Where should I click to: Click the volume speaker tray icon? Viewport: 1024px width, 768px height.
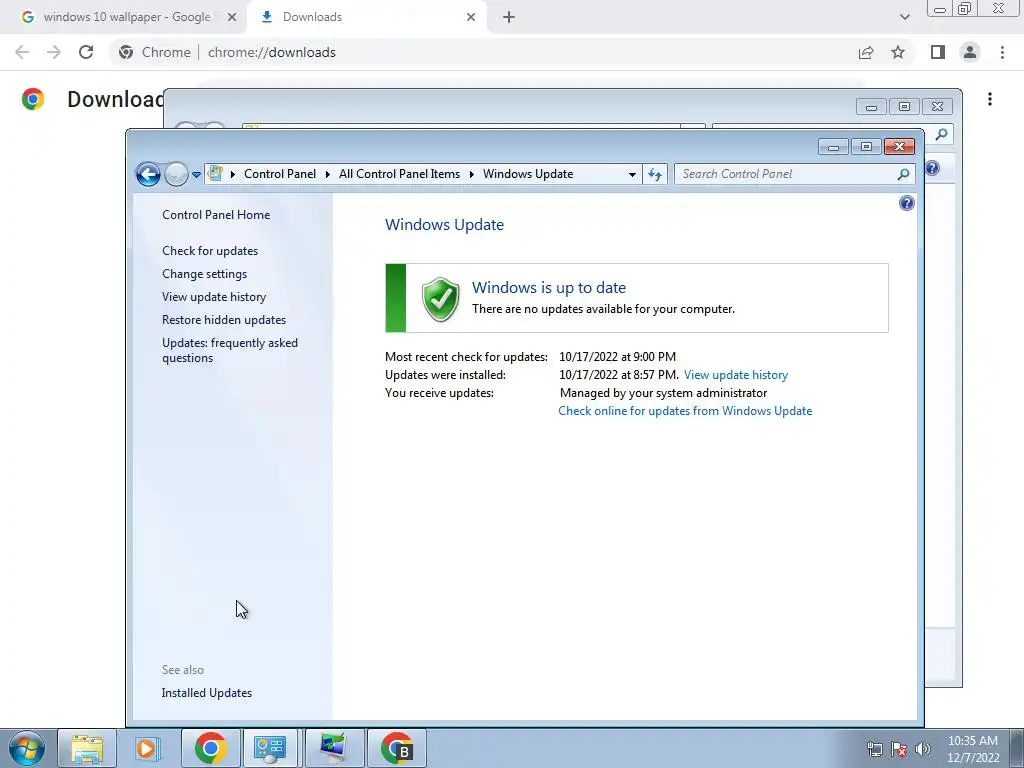click(923, 749)
